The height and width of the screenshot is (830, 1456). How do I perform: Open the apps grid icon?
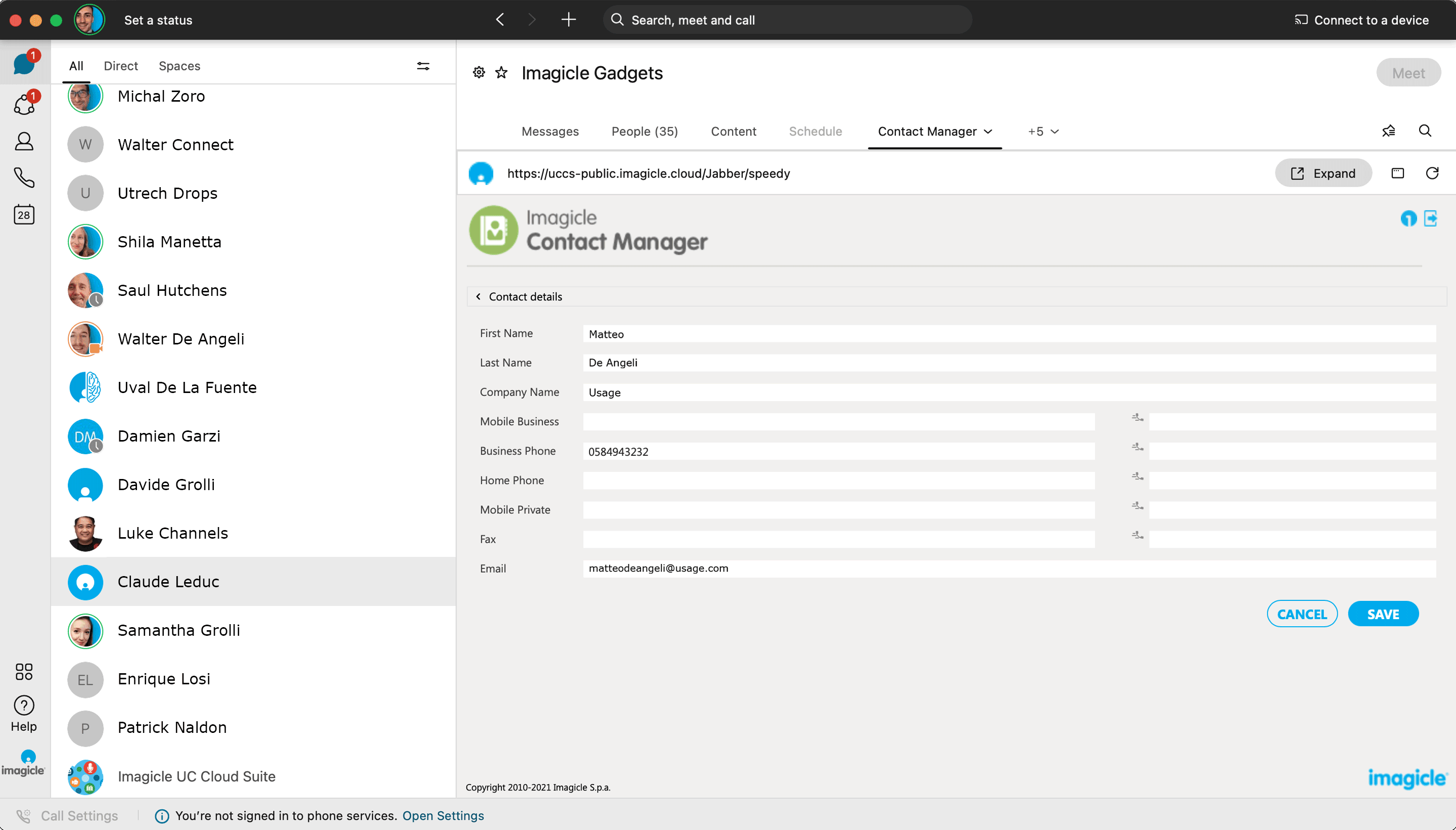pyautogui.click(x=24, y=672)
